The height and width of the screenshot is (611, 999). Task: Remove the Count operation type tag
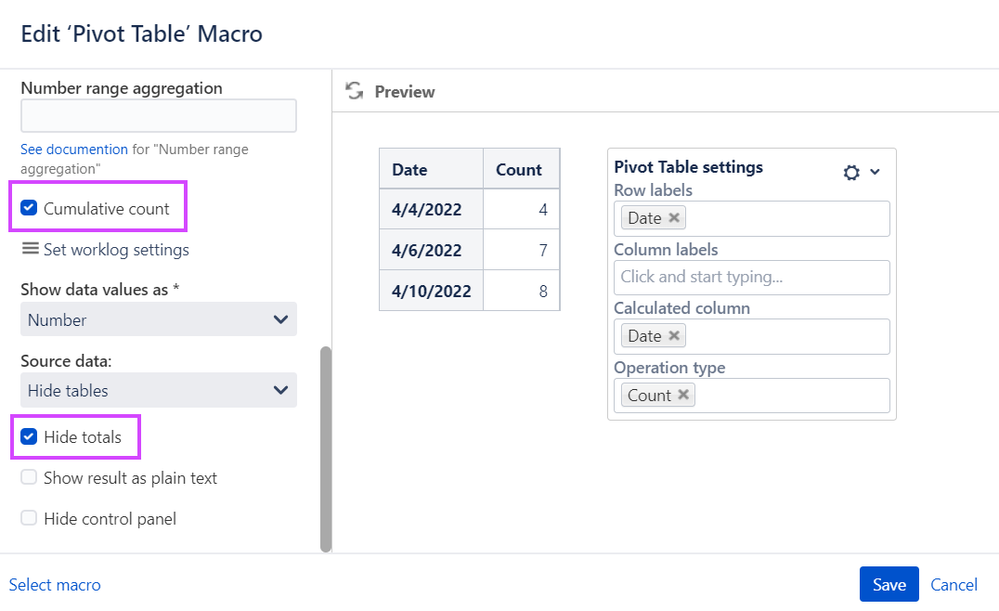[x=683, y=395]
